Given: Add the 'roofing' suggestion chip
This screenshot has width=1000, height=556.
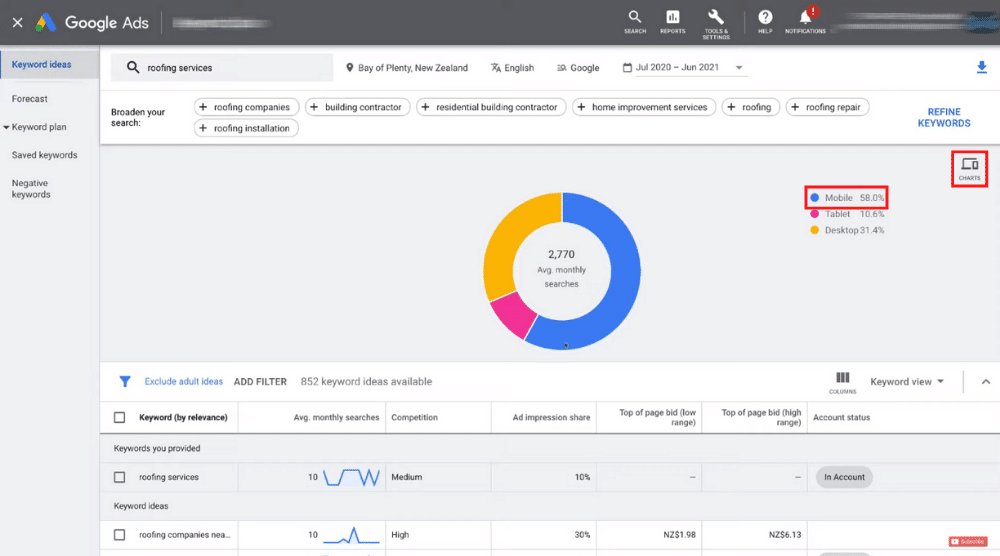Looking at the screenshot, I should pyautogui.click(x=751, y=107).
